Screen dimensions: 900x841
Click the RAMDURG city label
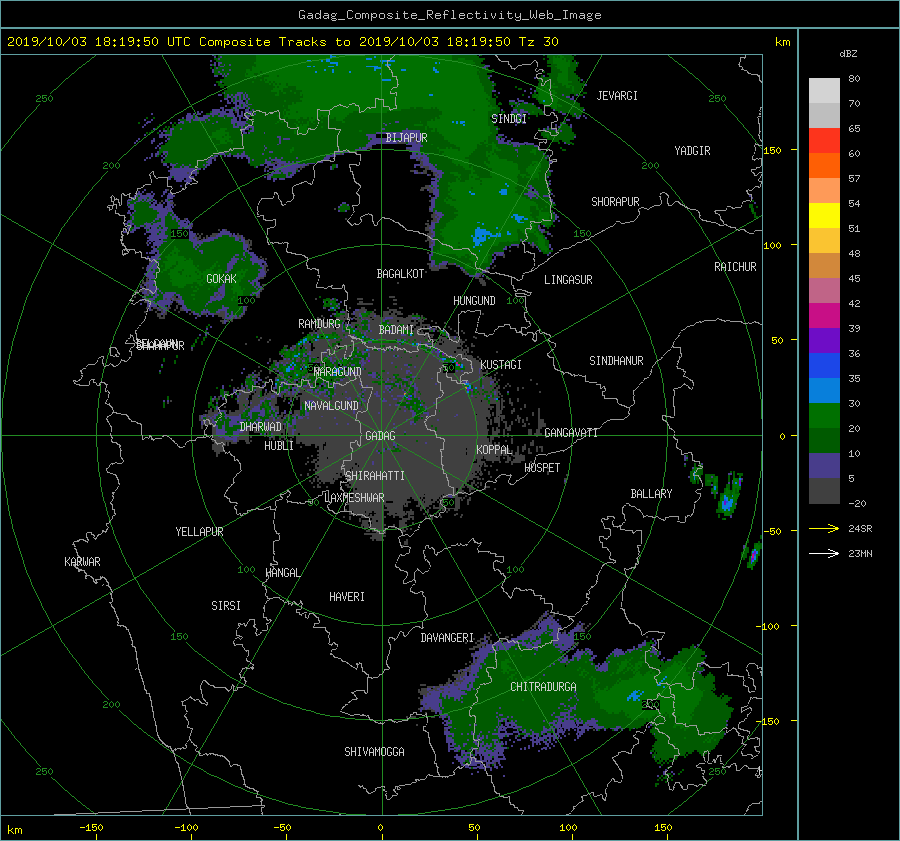[319, 324]
